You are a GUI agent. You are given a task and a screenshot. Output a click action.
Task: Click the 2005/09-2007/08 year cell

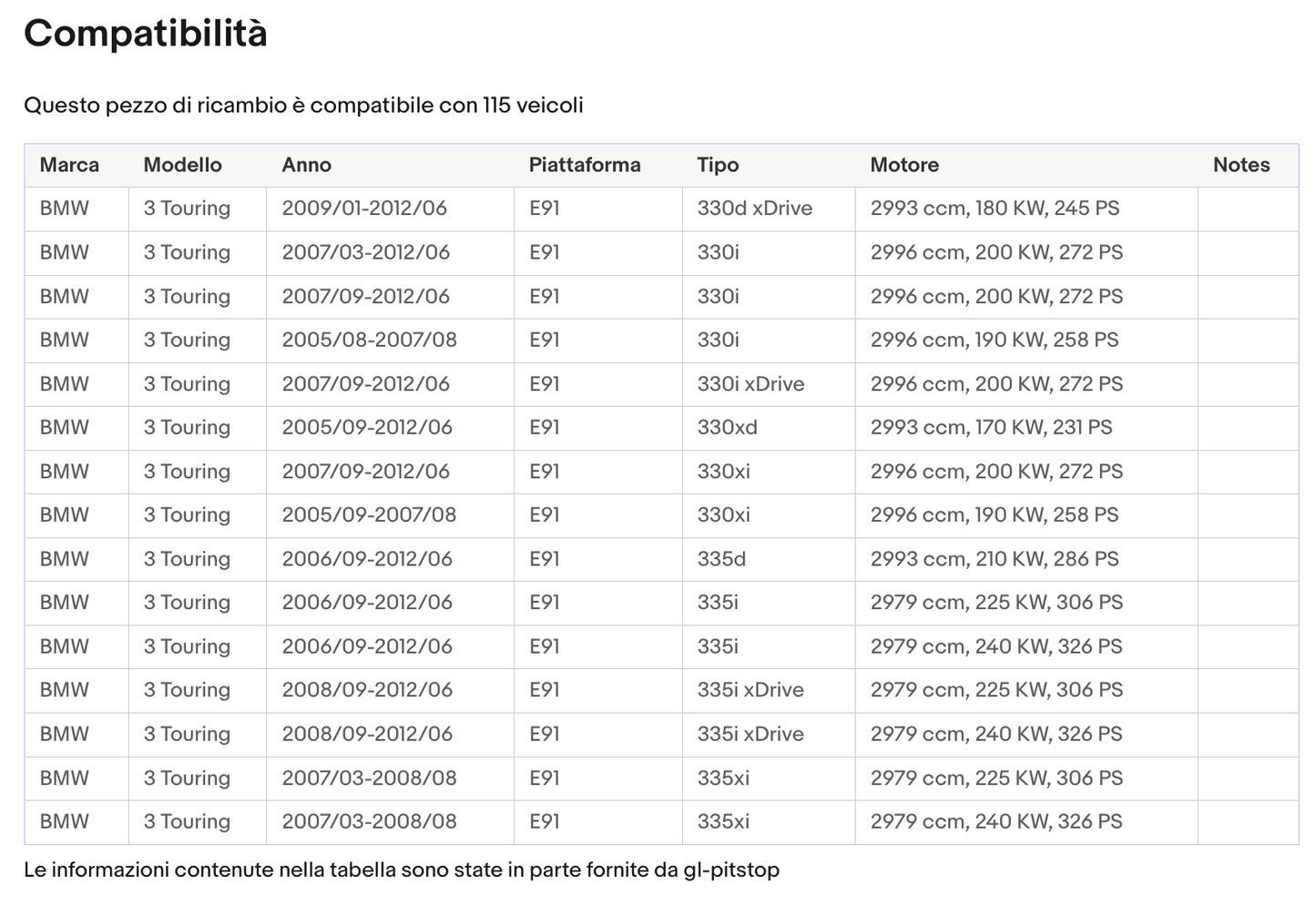click(x=369, y=515)
